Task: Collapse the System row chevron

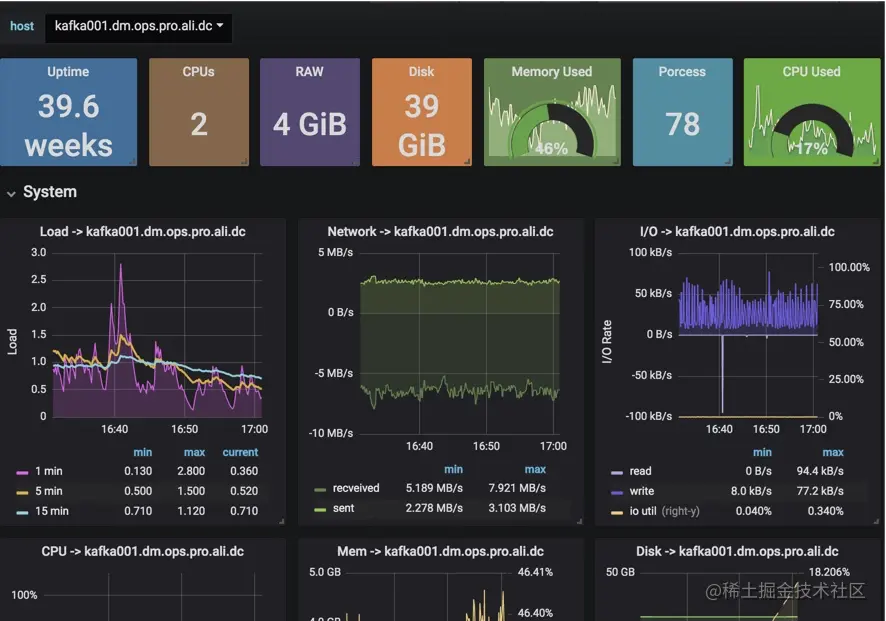Action: pyautogui.click(x=11, y=193)
